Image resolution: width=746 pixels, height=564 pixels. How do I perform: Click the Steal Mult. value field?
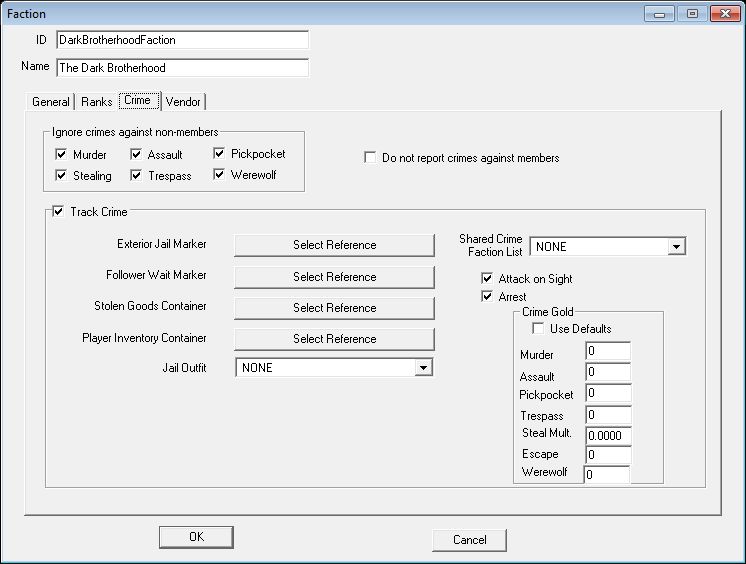tap(608, 435)
